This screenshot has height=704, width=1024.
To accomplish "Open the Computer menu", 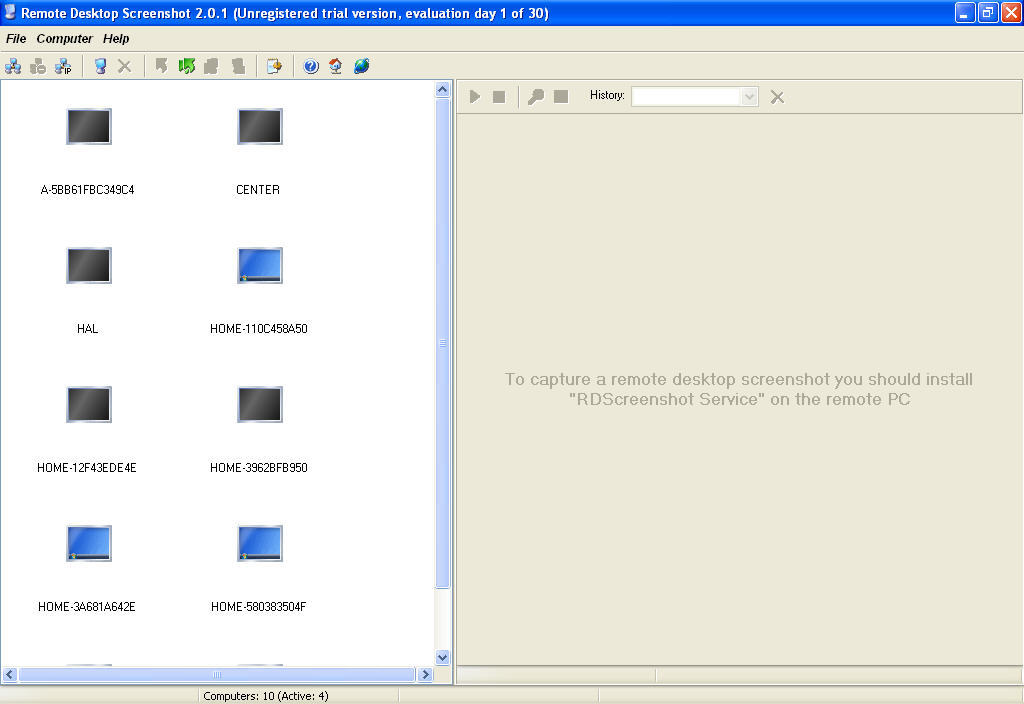I will click(x=64, y=39).
